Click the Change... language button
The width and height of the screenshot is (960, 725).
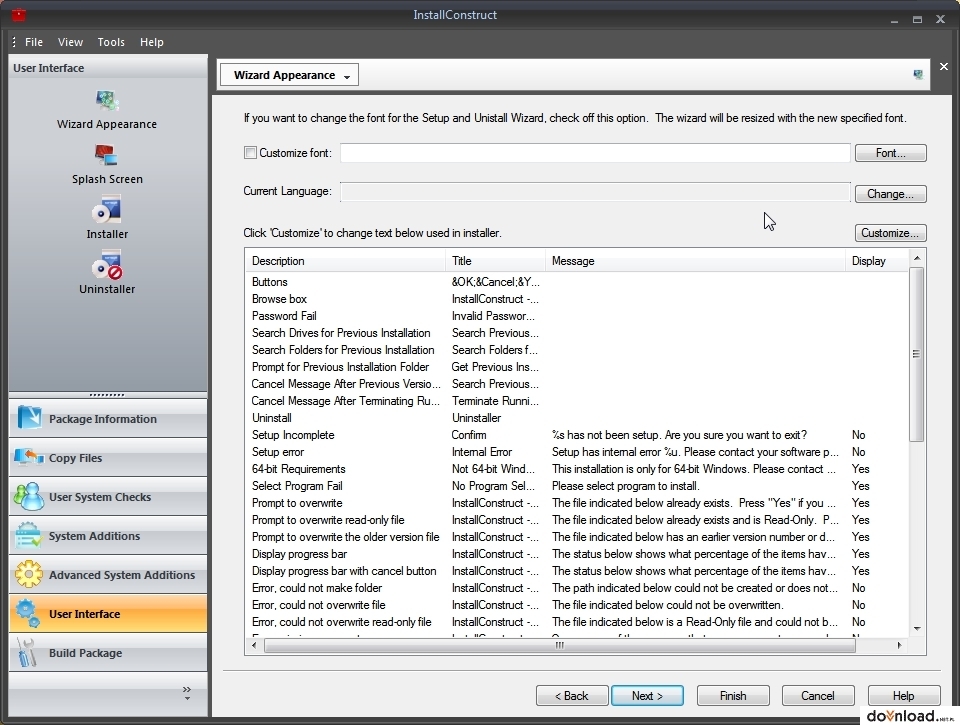coord(890,194)
